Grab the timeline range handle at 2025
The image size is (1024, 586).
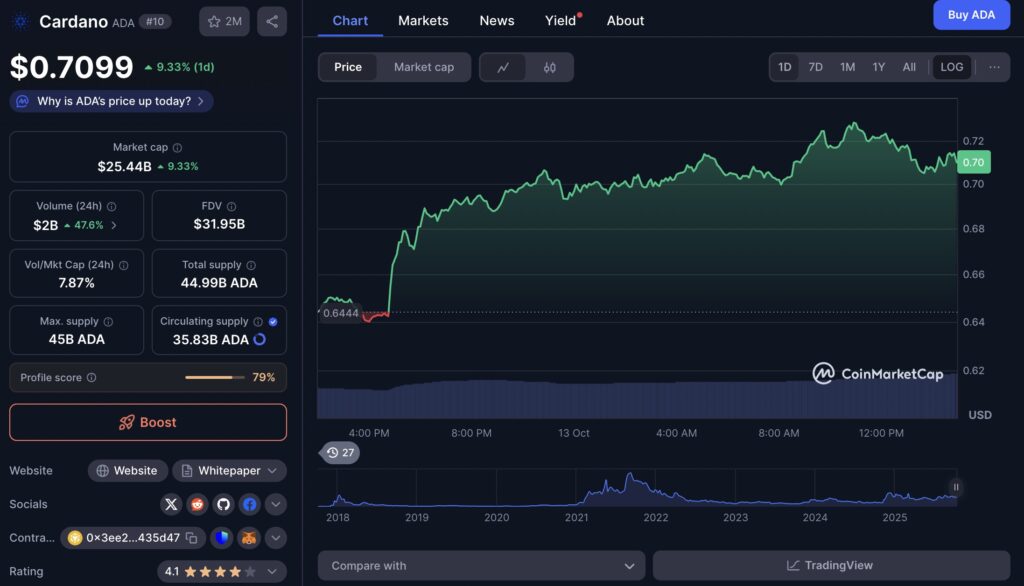[955, 487]
